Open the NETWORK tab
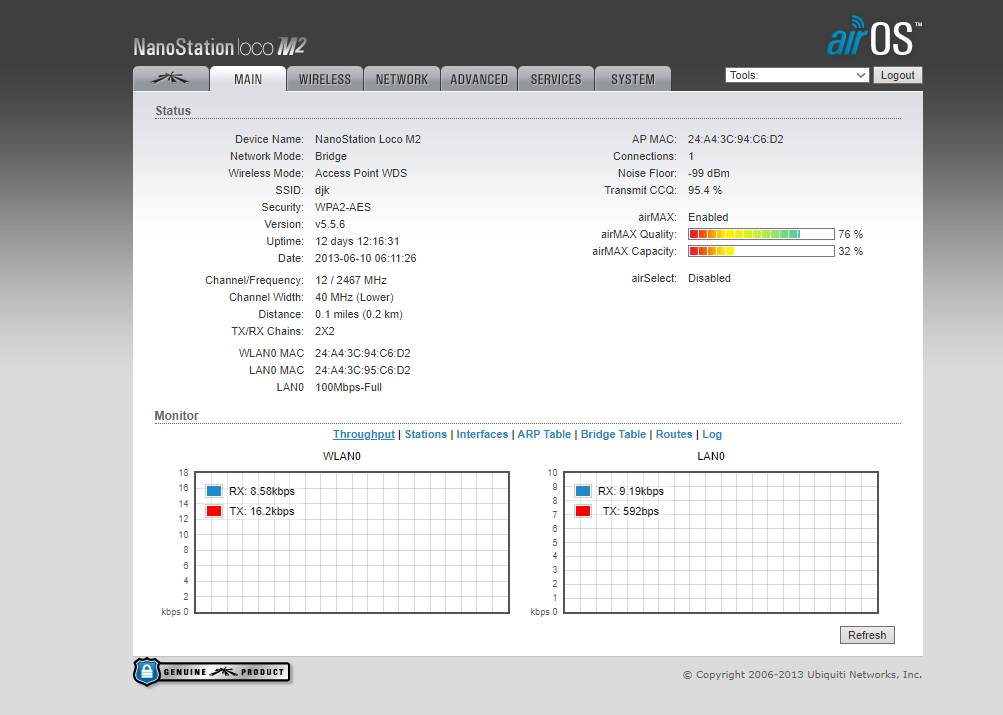Image resolution: width=1003 pixels, height=715 pixels. (x=402, y=79)
